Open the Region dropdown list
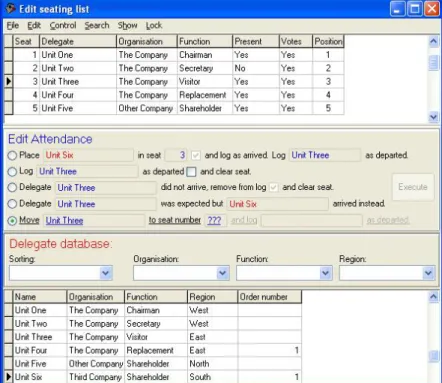Image resolution: width=442 pixels, height=383 pixels. 428,273
